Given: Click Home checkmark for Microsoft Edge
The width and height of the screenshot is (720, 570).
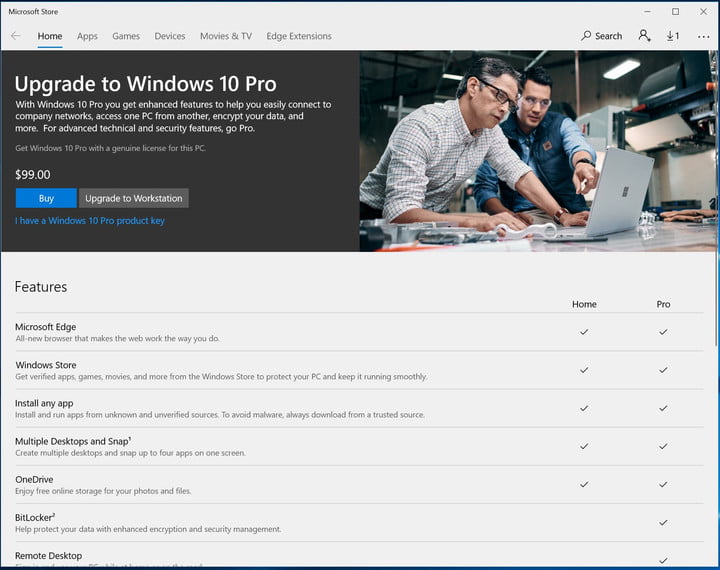Looking at the screenshot, I should pos(584,332).
